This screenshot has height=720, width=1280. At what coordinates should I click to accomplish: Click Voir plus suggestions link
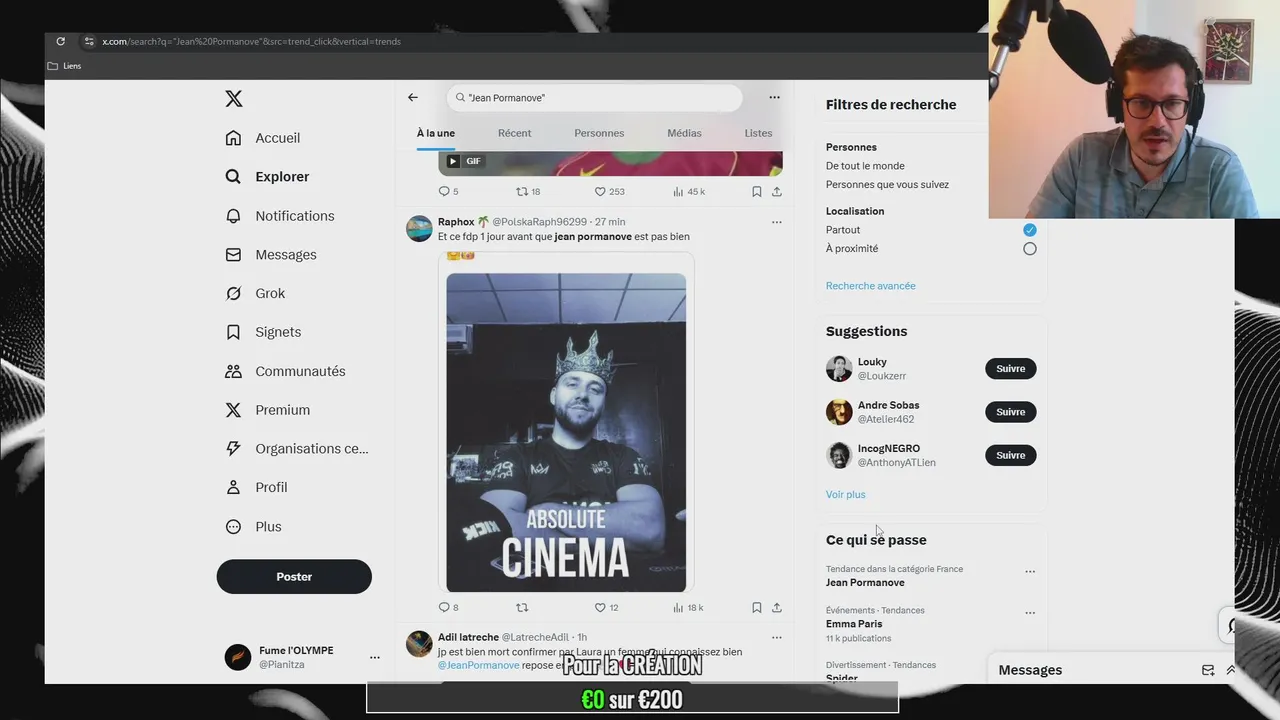pyautogui.click(x=846, y=494)
